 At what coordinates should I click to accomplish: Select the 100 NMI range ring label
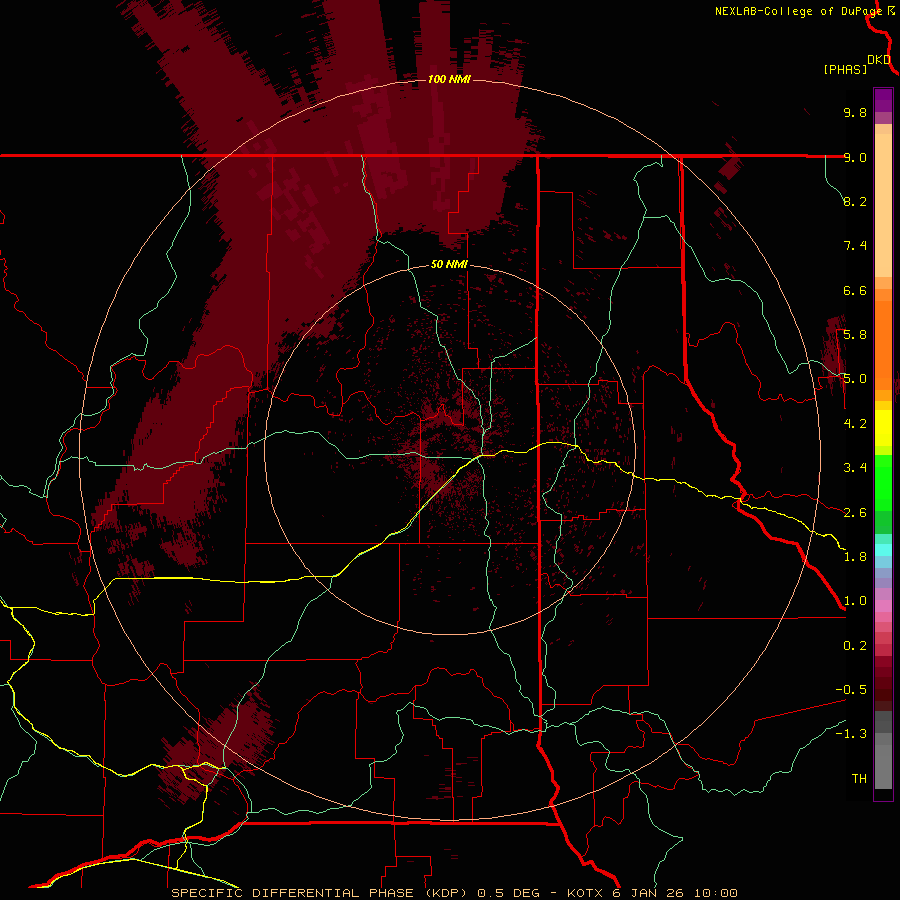click(449, 79)
